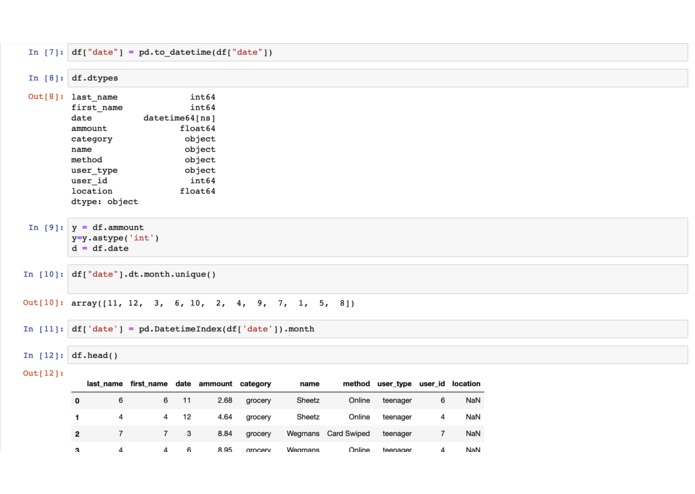Click row index 0 in dataframe table

tap(77, 401)
